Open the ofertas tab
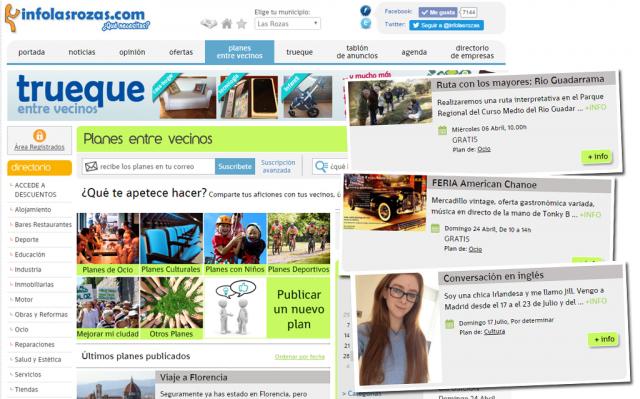The image size is (640, 399). 181,52
